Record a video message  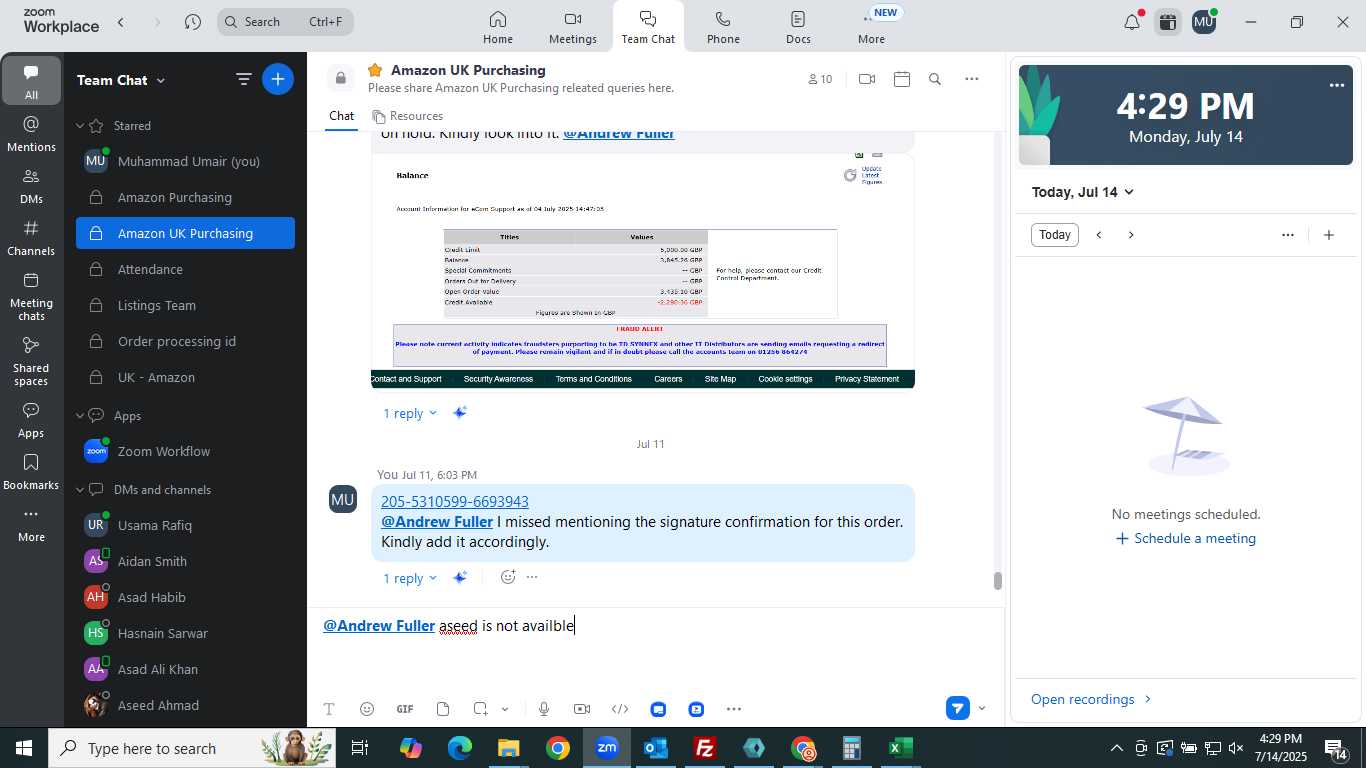pos(582,709)
